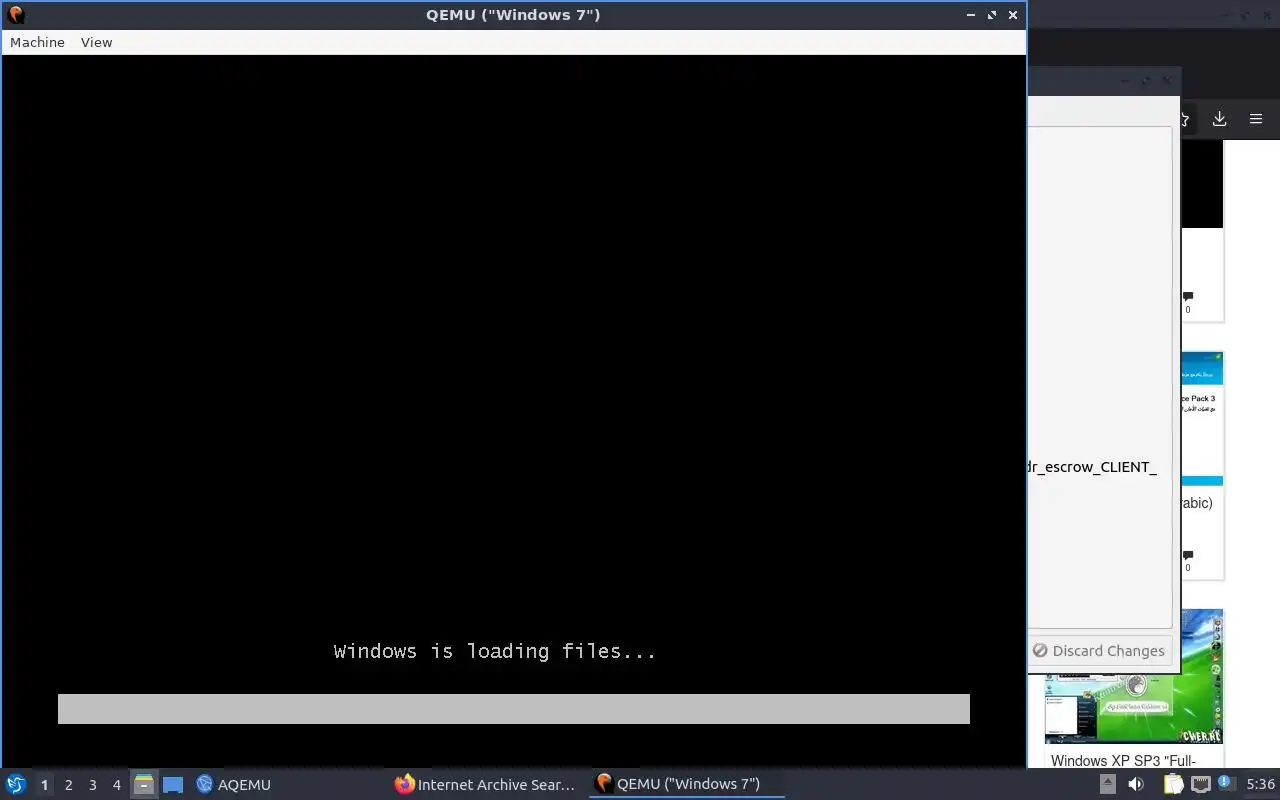The width and height of the screenshot is (1280, 800).
Task: Open Firefox downloads arrow icon
Action: click(x=1219, y=118)
